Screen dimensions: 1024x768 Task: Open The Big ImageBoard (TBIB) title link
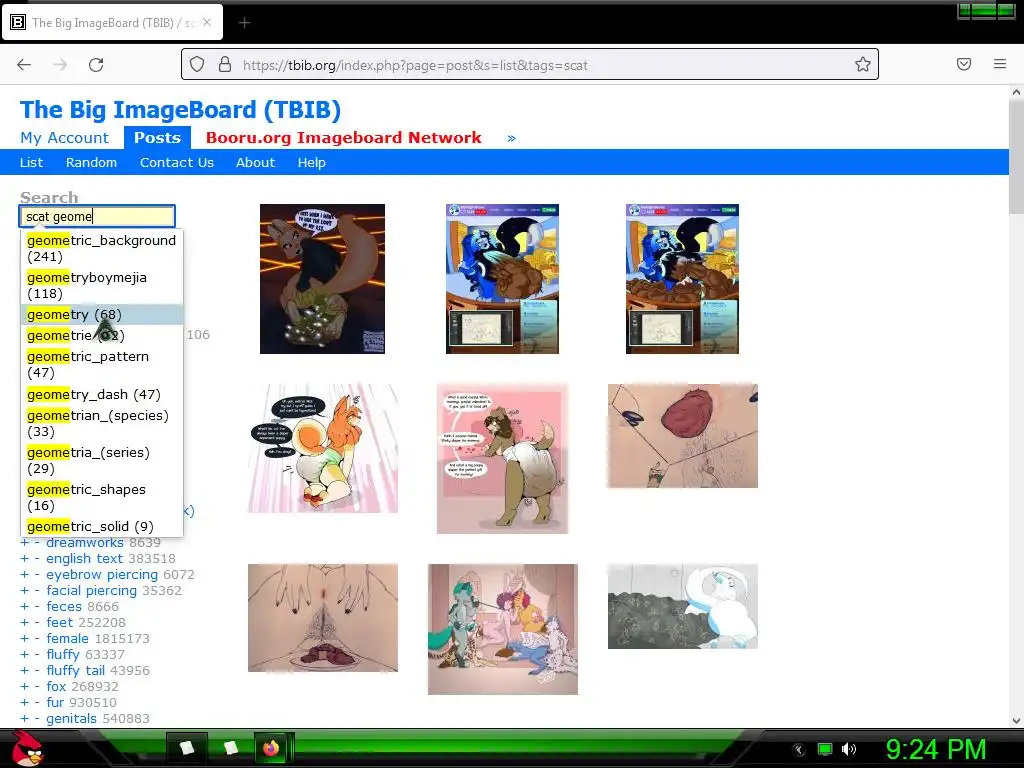[x=180, y=110]
